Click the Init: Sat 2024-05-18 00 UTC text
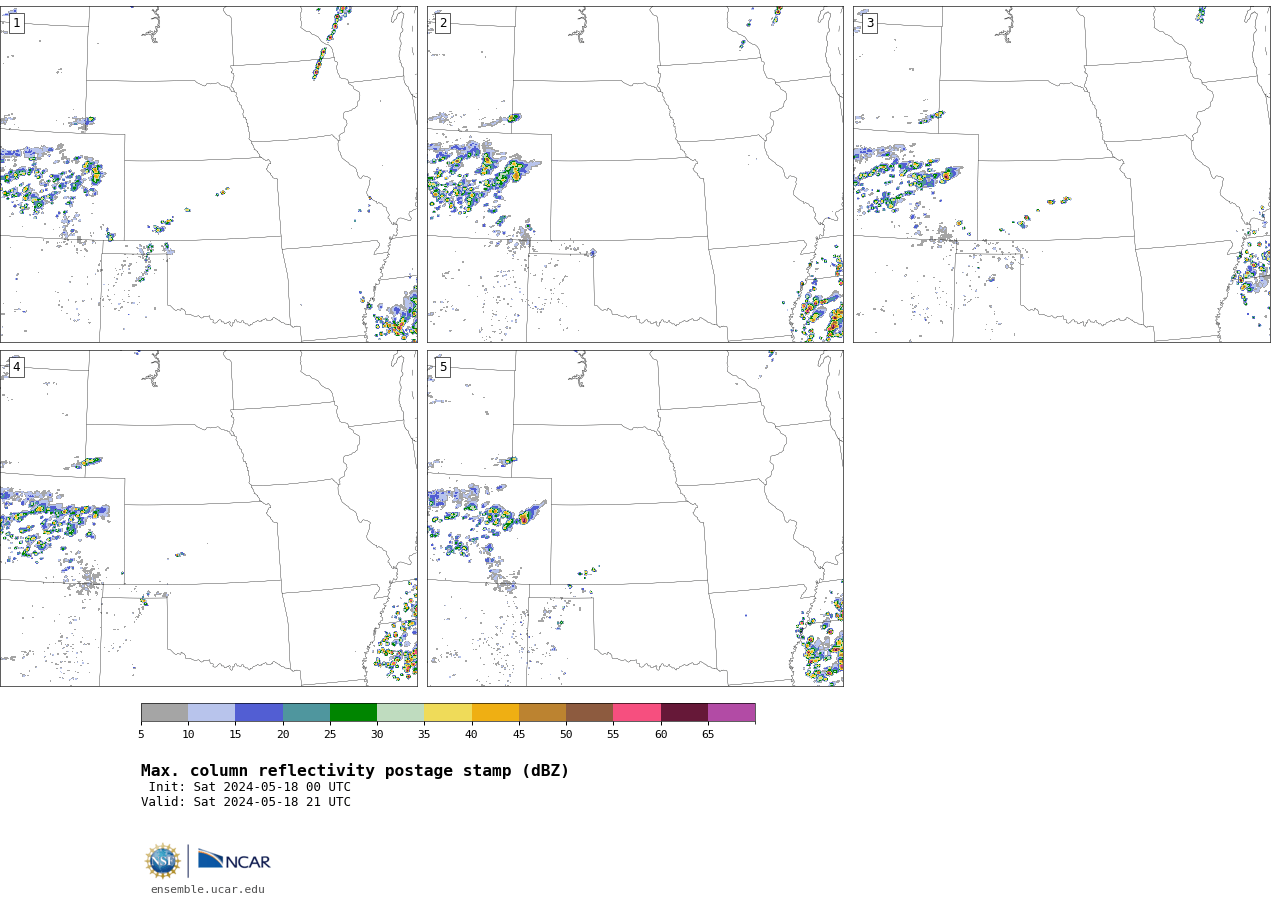1280x901 pixels. [250, 787]
